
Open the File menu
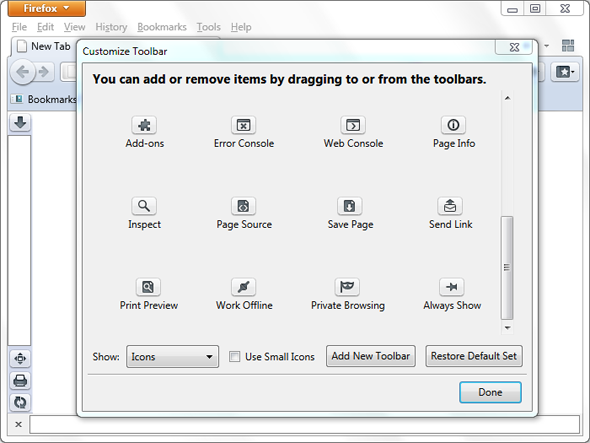point(19,27)
